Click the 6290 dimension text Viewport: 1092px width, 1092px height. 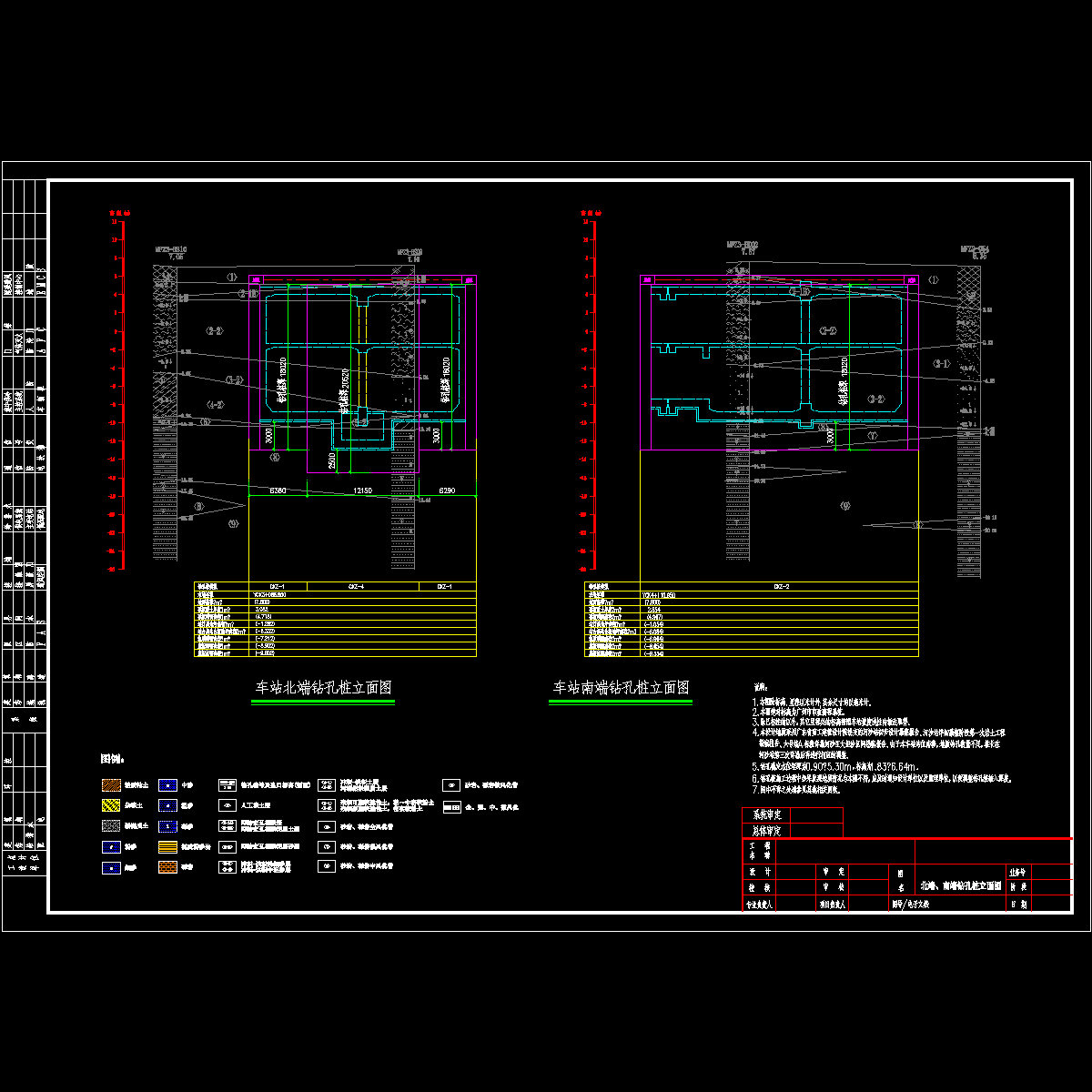449,490
